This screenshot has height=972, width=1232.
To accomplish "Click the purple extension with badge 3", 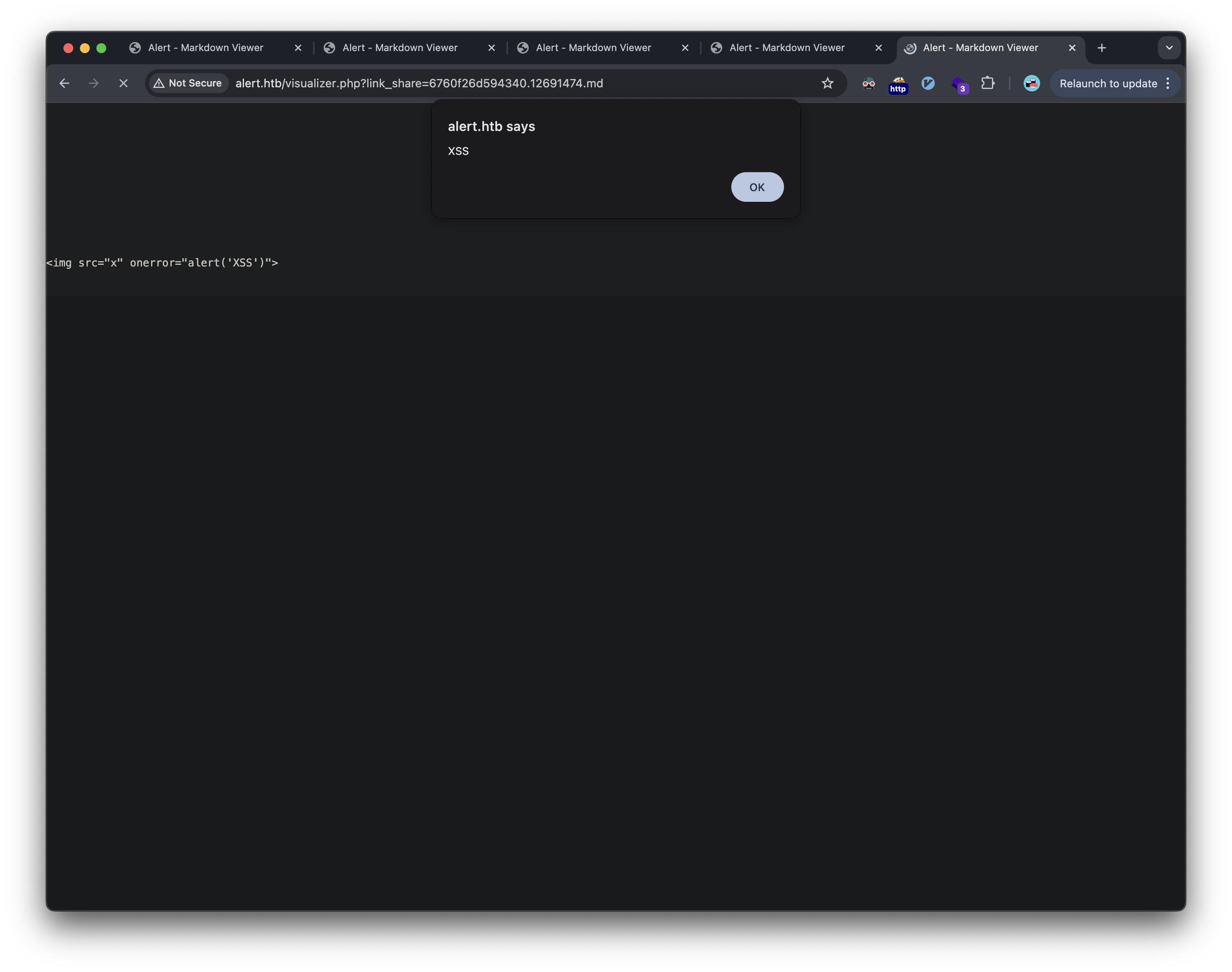I will point(959,84).
